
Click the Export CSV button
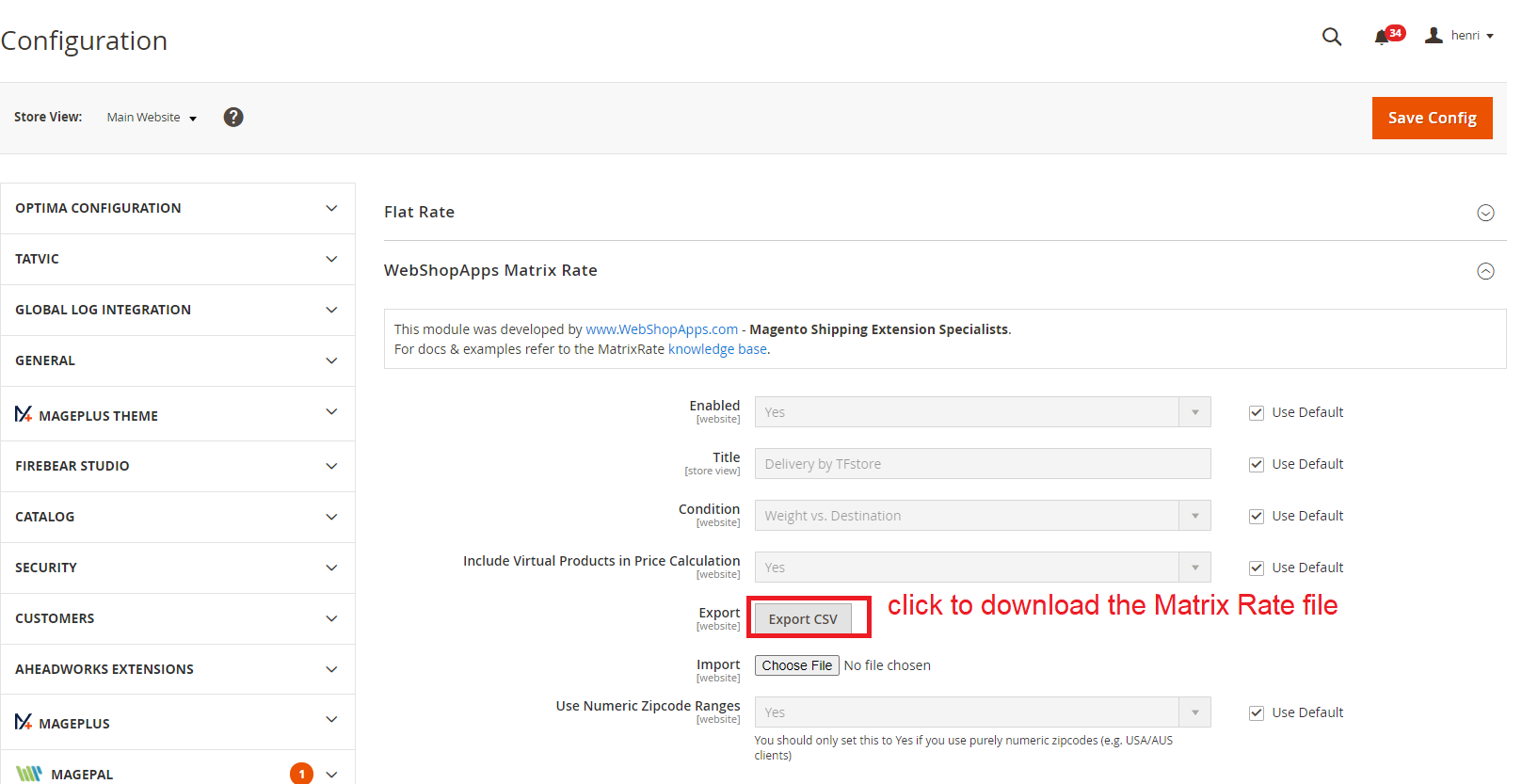pyautogui.click(x=803, y=618)
